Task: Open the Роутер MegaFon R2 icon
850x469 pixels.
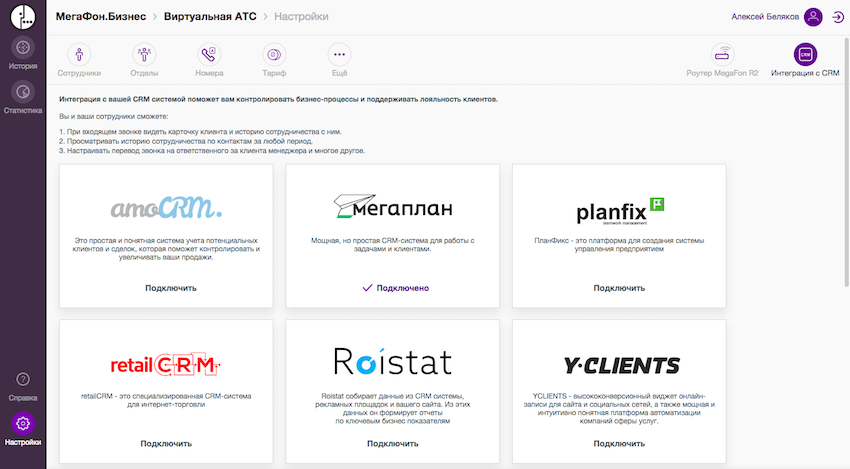Action: 723,55
